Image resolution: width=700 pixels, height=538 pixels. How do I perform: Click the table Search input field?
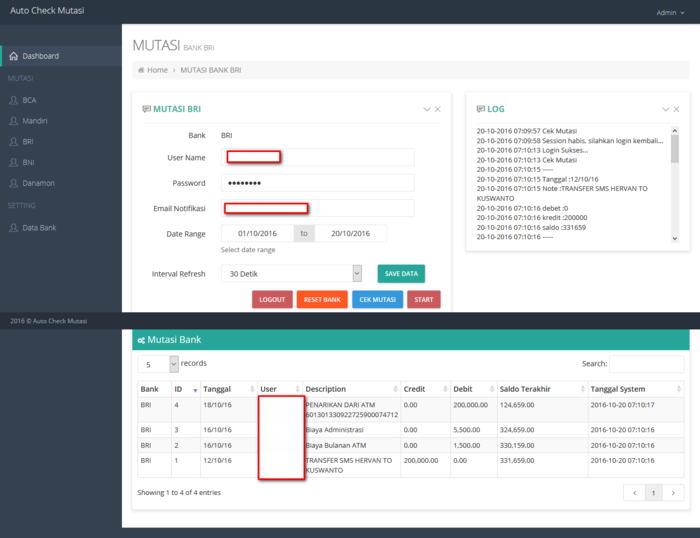click(x=646, y=364)
